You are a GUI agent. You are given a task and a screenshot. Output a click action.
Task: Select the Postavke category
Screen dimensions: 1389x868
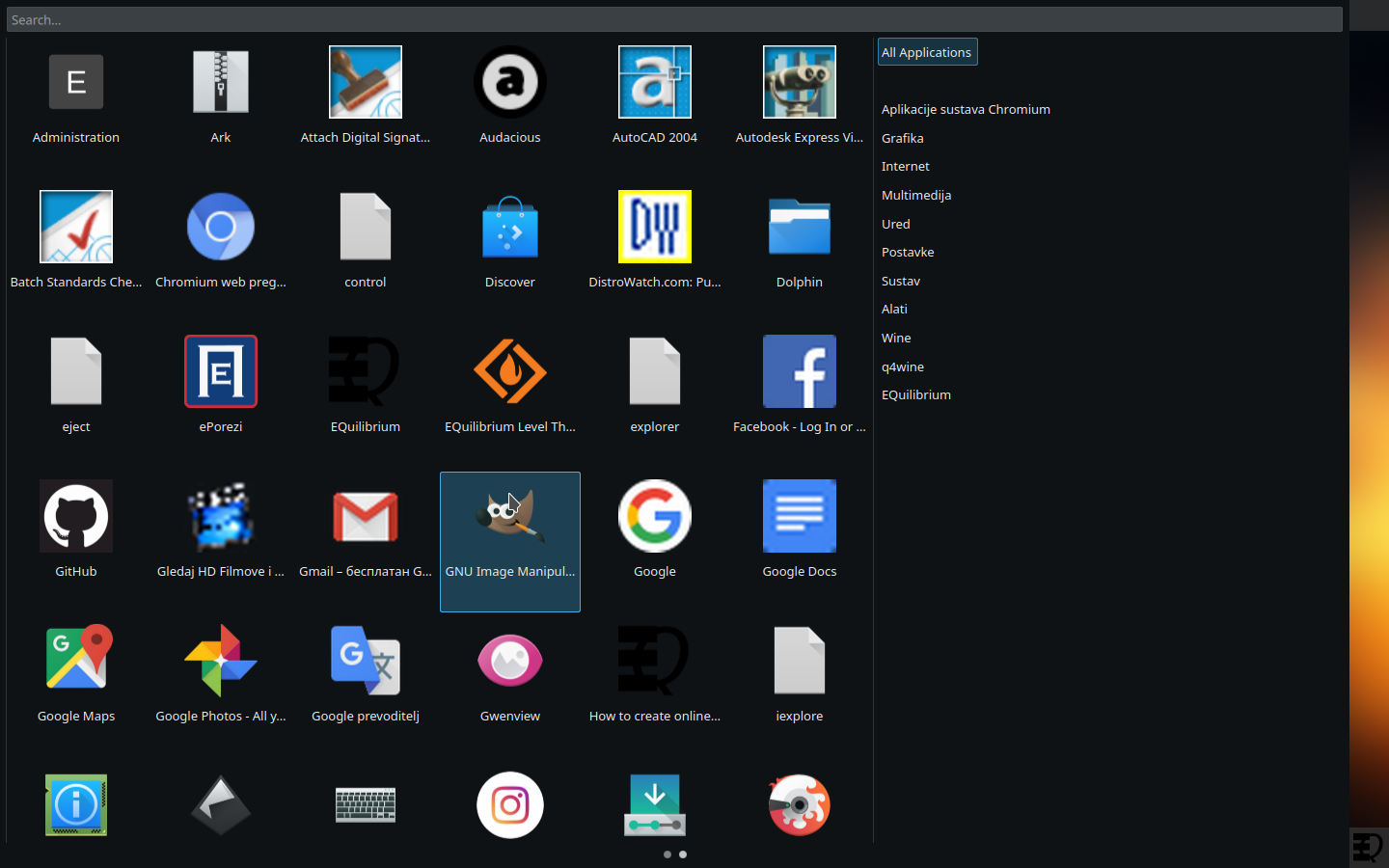tap(908, 252)
